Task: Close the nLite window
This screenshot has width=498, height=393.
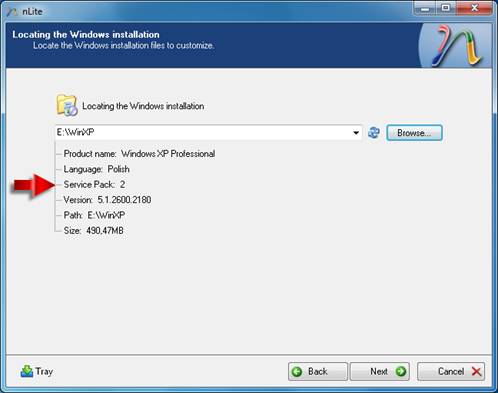Action: pyautogui.click(x=474, y=8)
